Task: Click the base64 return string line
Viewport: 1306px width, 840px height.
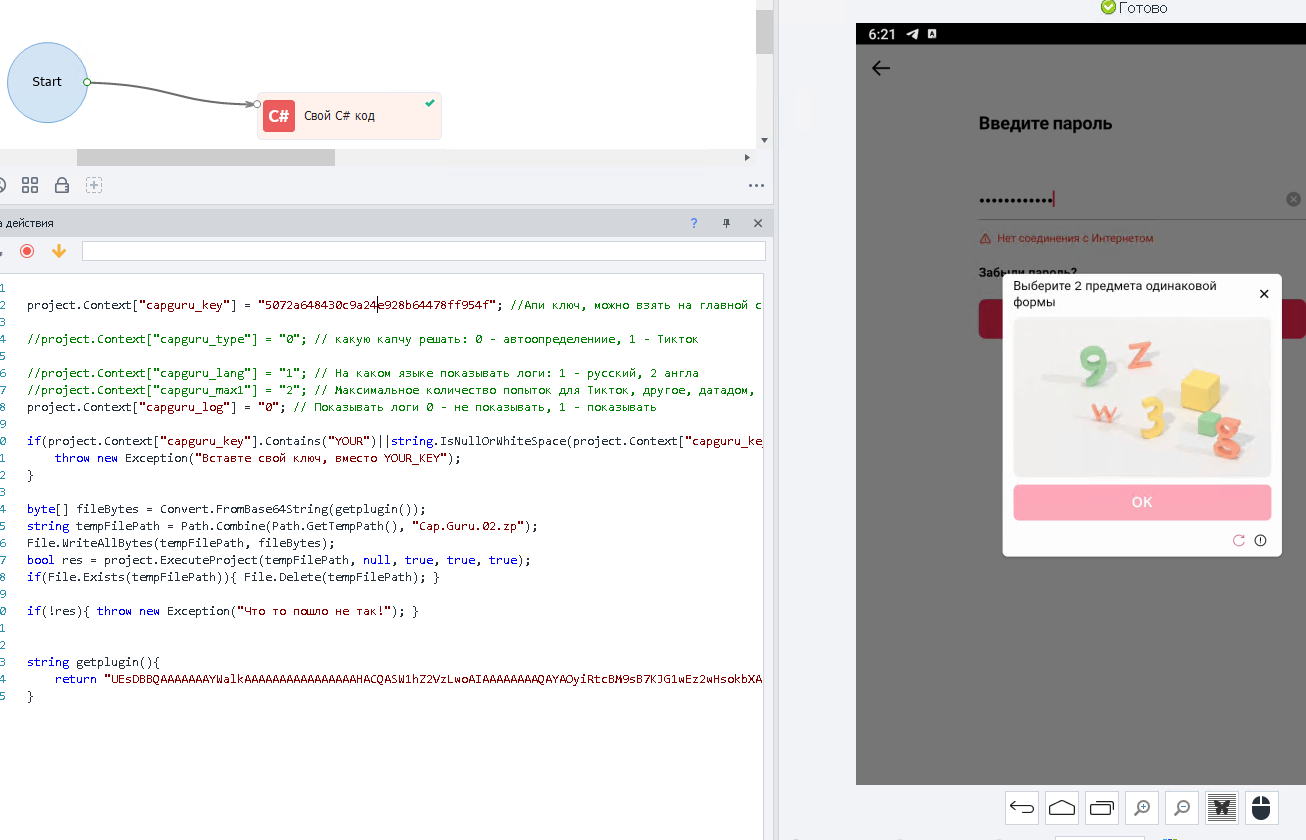Action: [x=409, y=679]
